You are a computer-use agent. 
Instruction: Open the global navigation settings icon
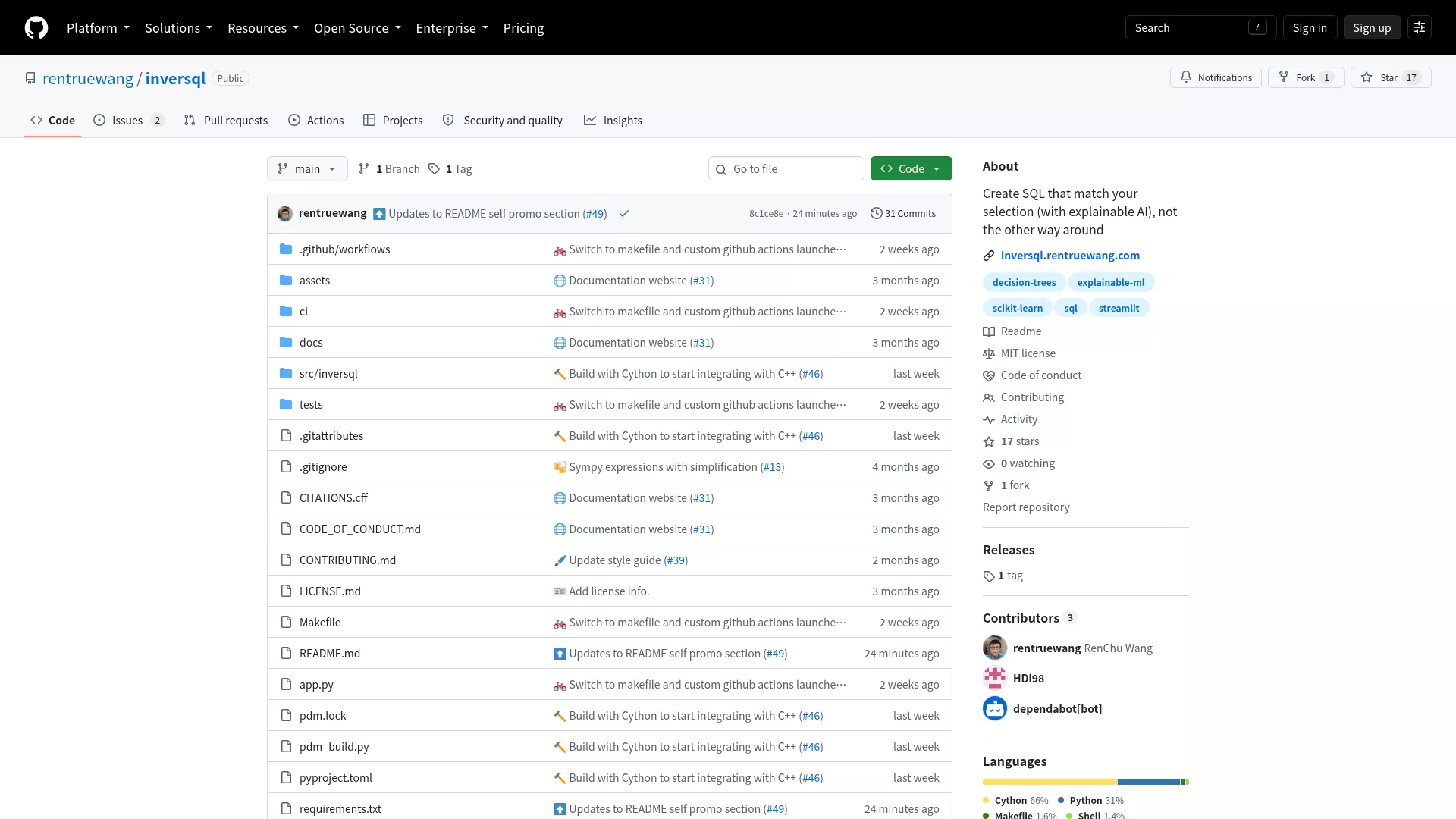pos(1420,28)
